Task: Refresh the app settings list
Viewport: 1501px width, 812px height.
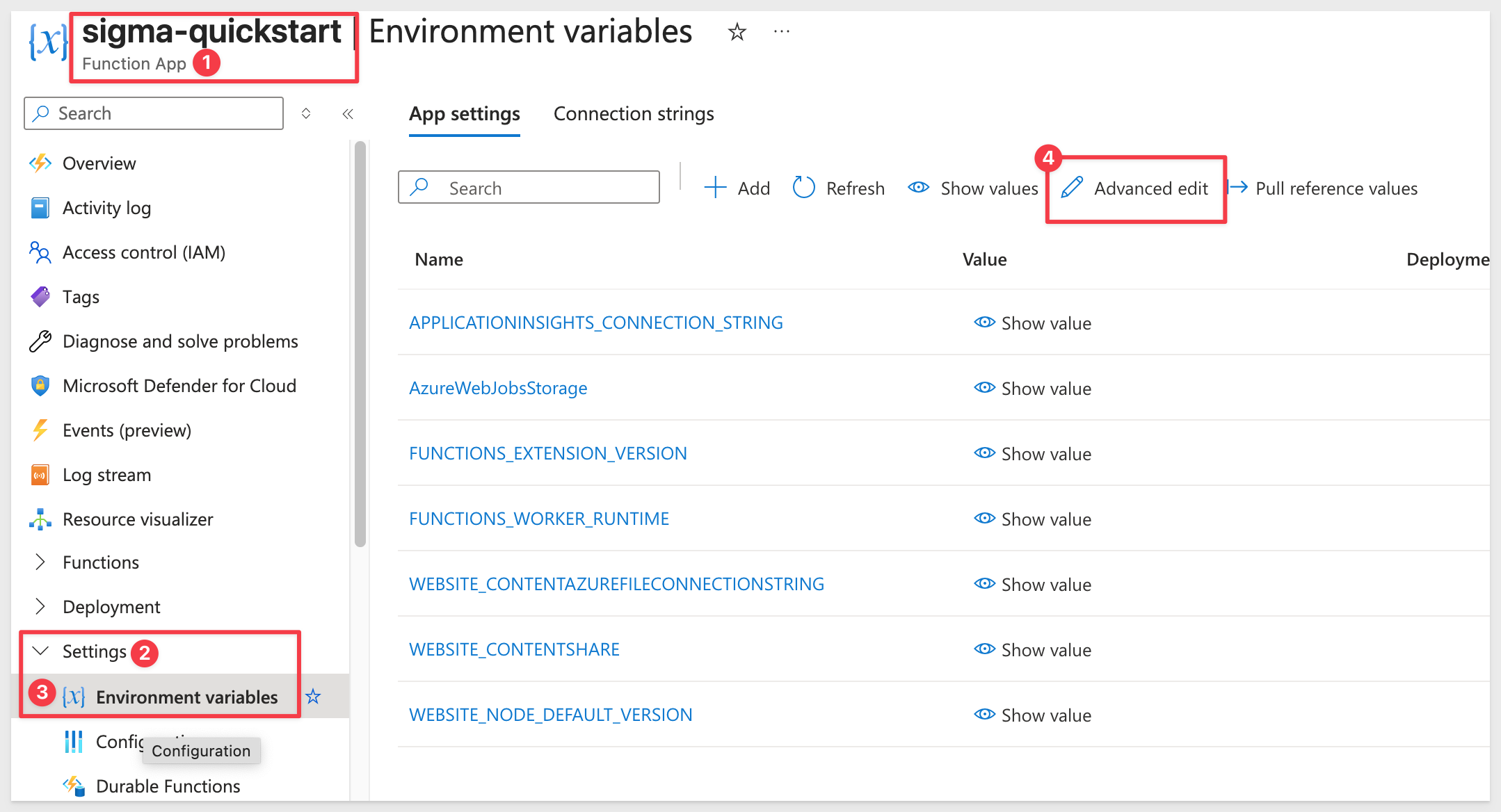Action: pyautogui.click(x=838, y=188)
